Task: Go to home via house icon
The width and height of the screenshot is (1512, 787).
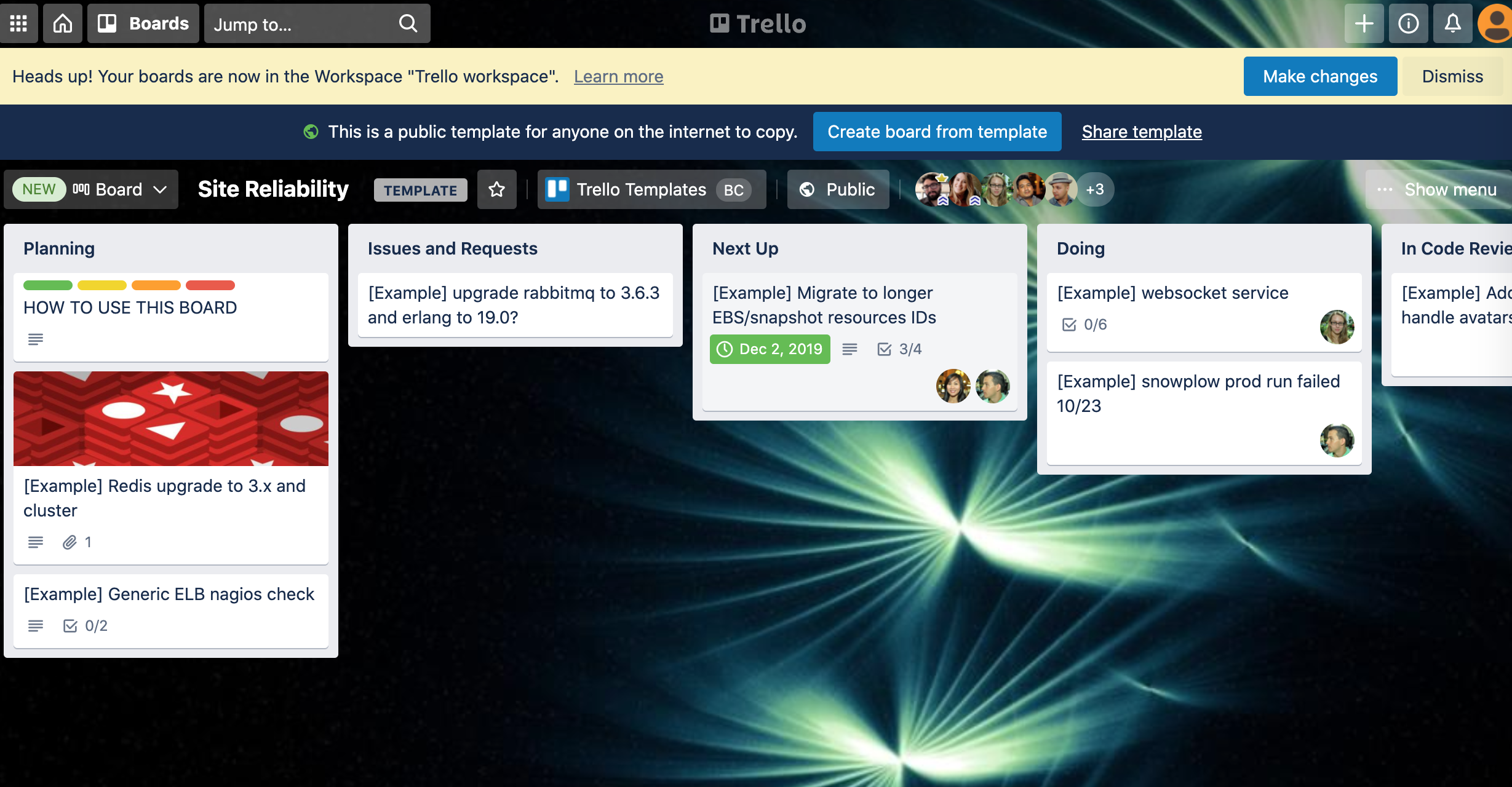Action: coord(63,23)
